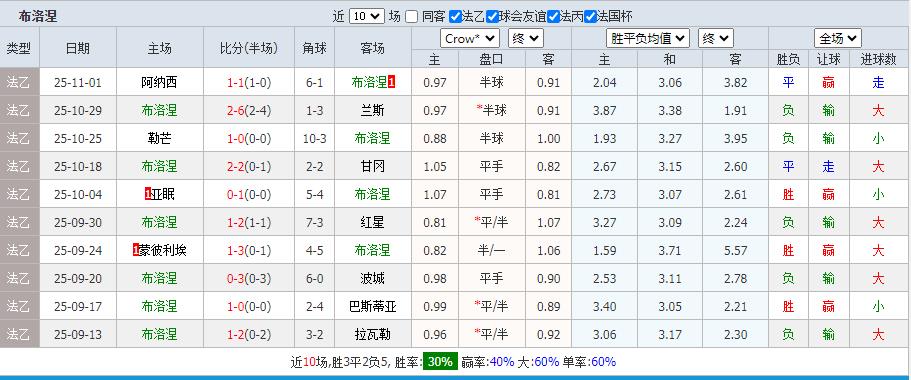Click the 2-4 corner count

[x=314, y=306]
